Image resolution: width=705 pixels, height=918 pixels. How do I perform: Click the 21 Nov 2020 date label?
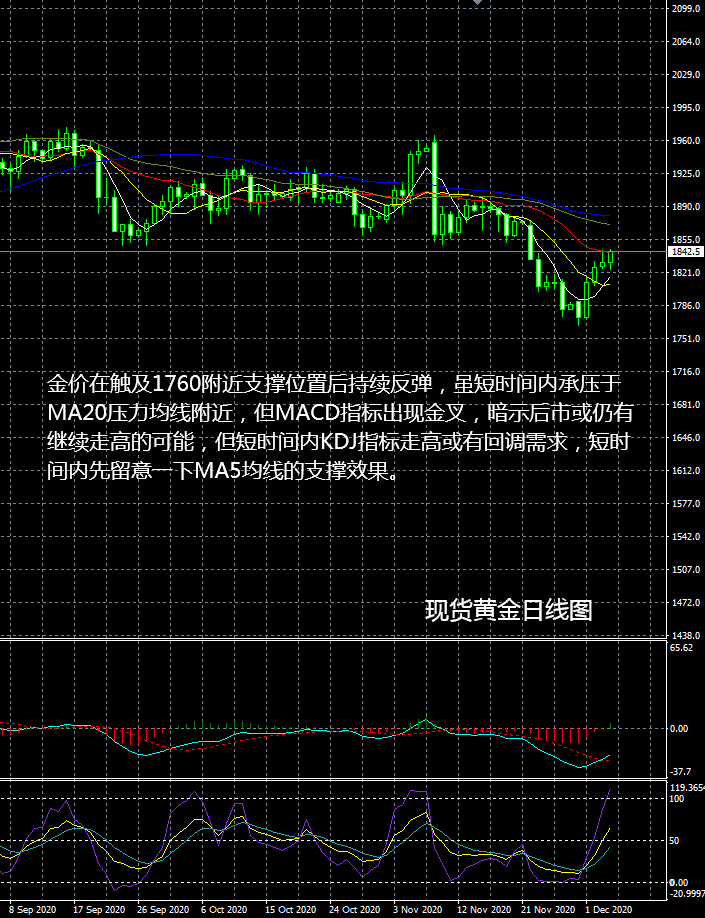548,910
